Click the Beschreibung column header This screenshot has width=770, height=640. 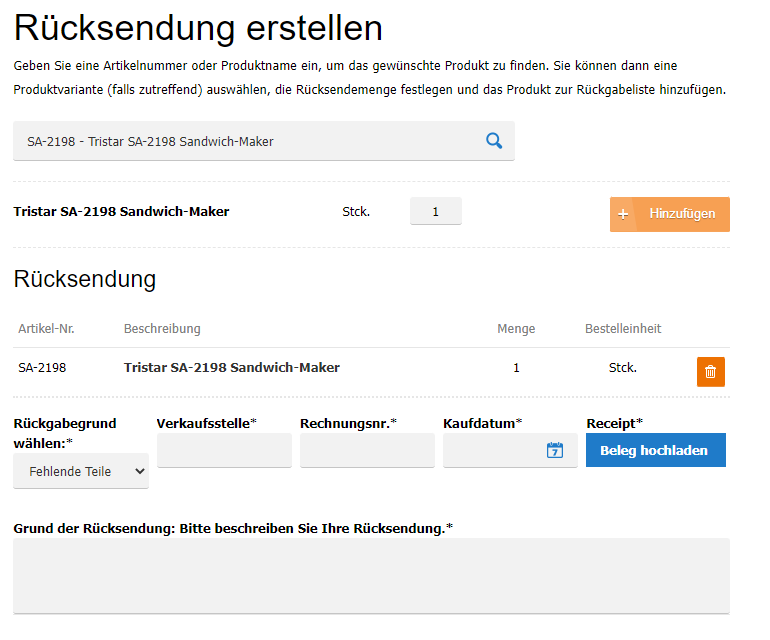[x=162, y=329]
